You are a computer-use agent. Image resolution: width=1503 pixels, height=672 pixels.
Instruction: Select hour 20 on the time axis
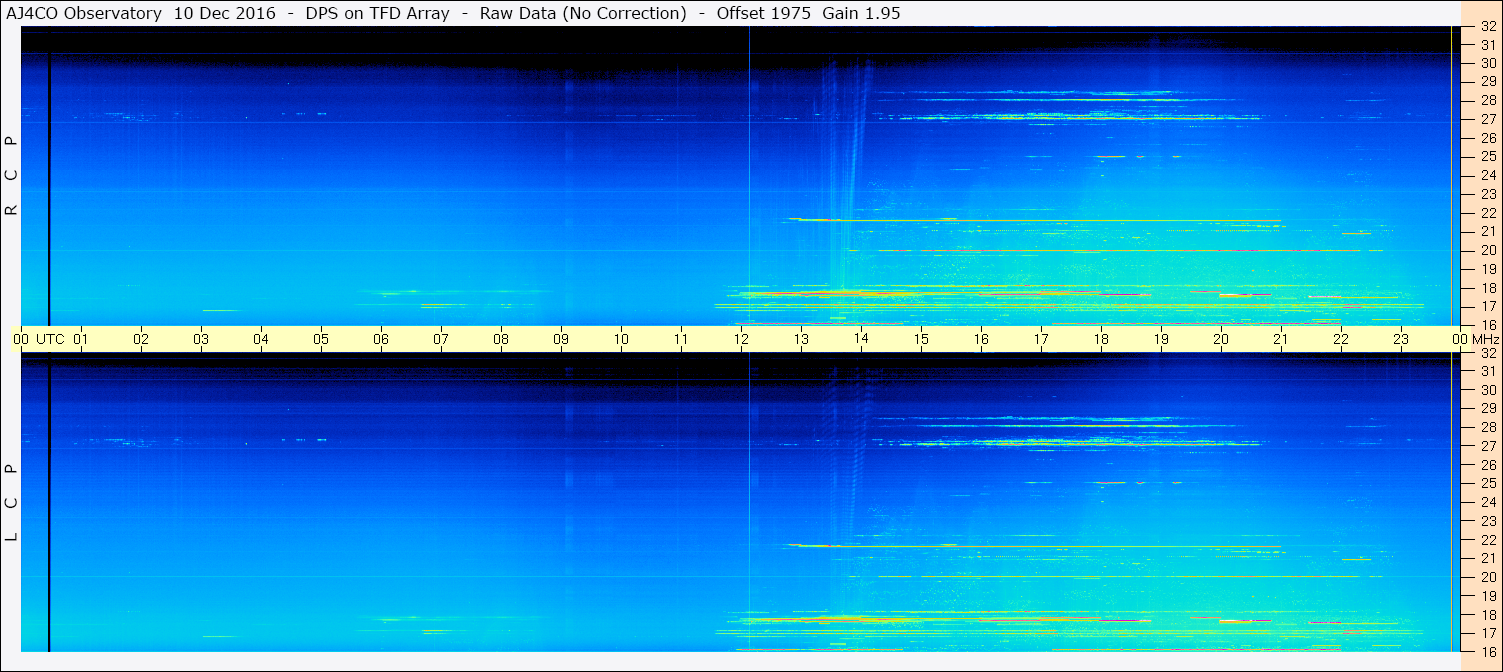pos(1221,339)
